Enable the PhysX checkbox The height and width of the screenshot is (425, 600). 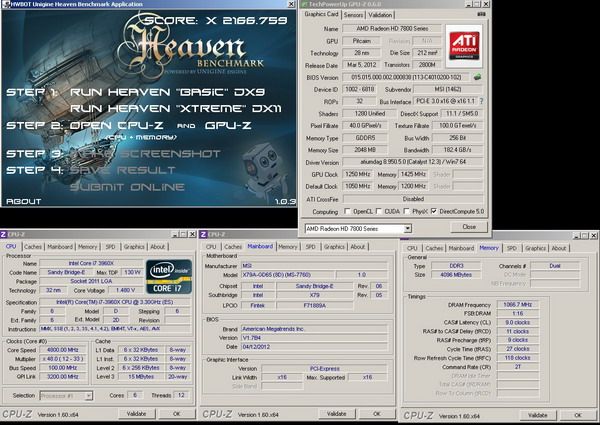coord(406,211)
